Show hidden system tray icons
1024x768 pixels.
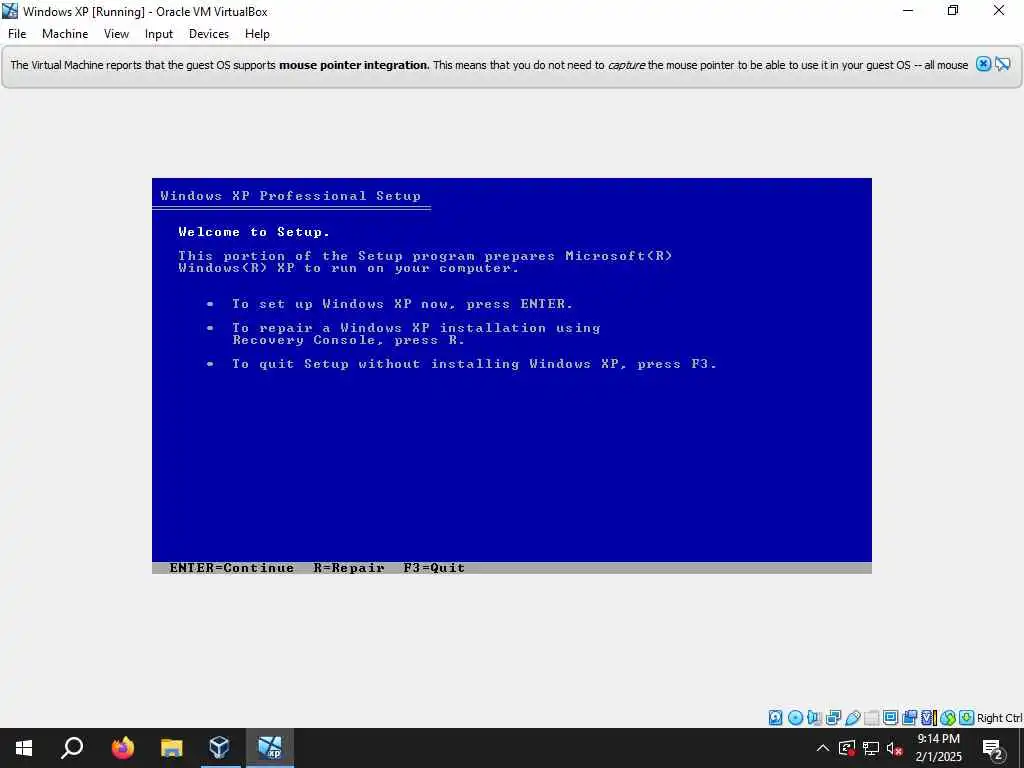click(823, 748)
